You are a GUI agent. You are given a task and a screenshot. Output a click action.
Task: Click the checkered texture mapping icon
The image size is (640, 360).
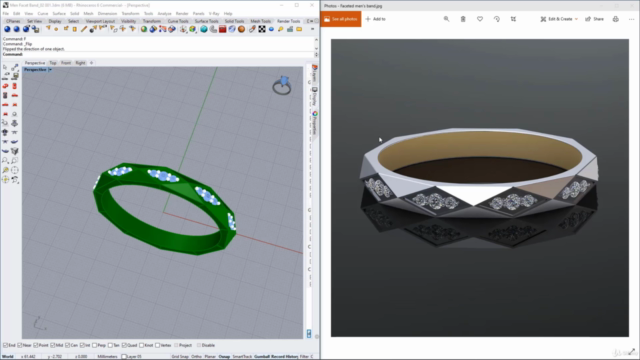pyautogui.click(x=262, y=29)
